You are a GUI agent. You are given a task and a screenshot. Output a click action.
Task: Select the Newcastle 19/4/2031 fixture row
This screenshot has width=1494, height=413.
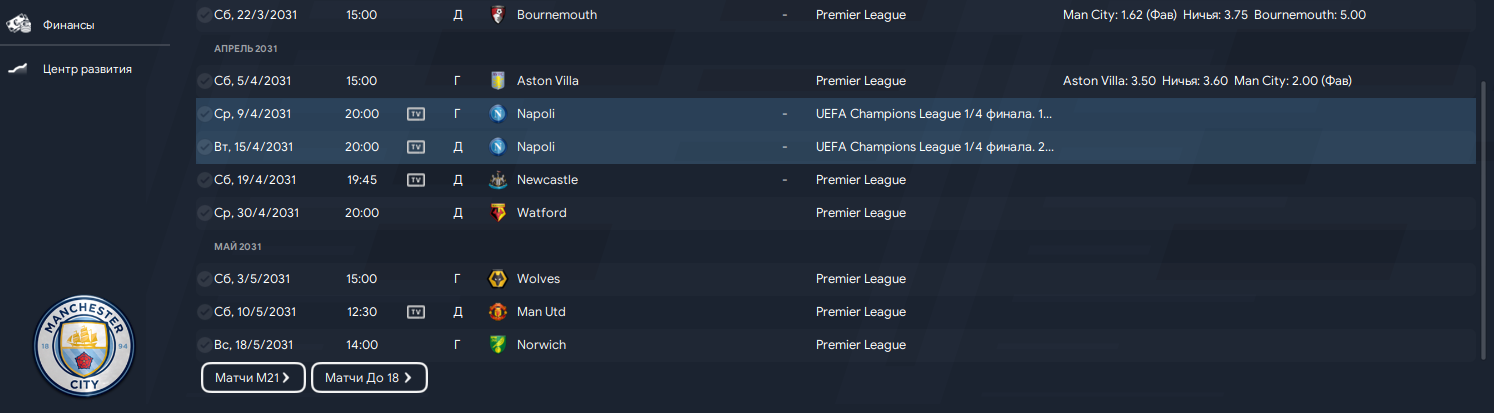coord(836,180)
